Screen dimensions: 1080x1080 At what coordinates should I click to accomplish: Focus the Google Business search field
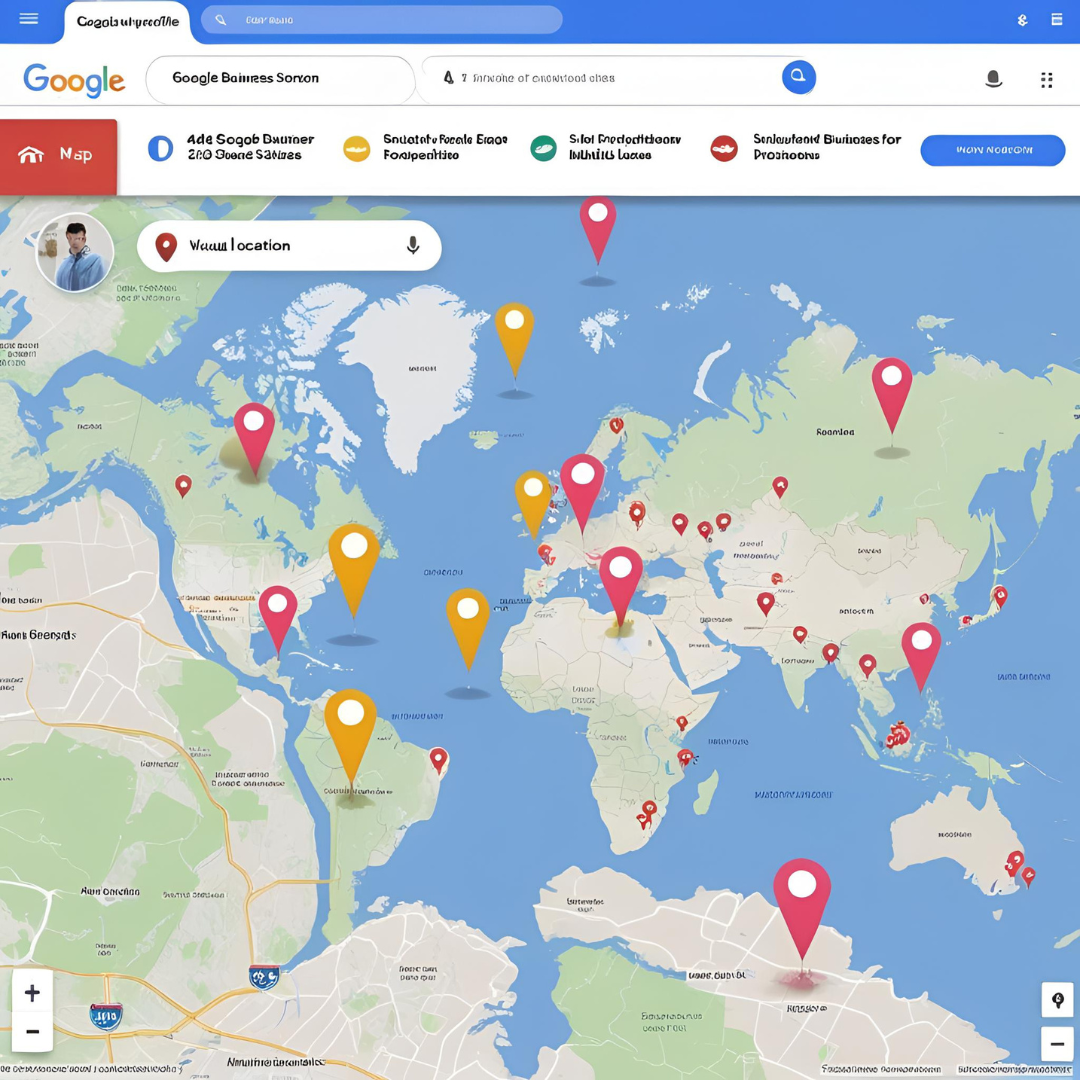click(x=280, y=79)
